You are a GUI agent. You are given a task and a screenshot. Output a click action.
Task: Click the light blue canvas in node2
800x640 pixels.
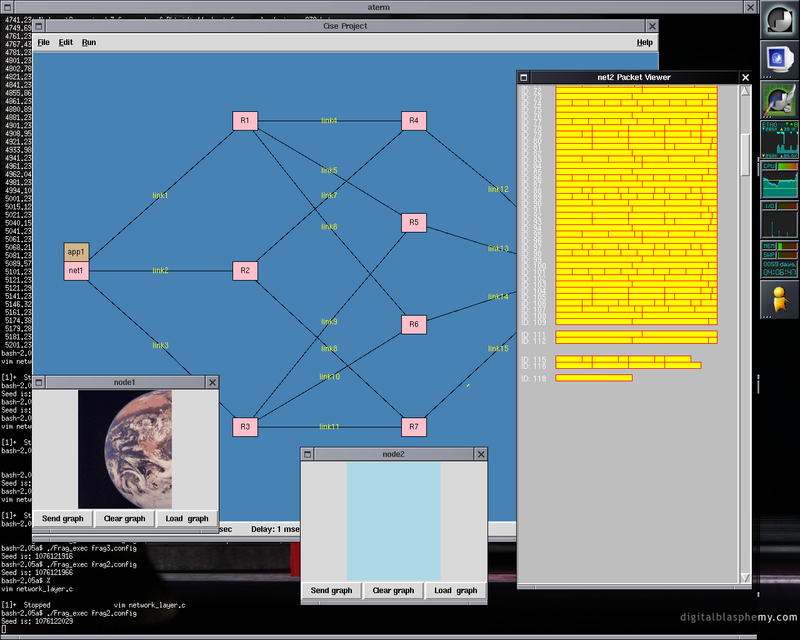point(394,522)
